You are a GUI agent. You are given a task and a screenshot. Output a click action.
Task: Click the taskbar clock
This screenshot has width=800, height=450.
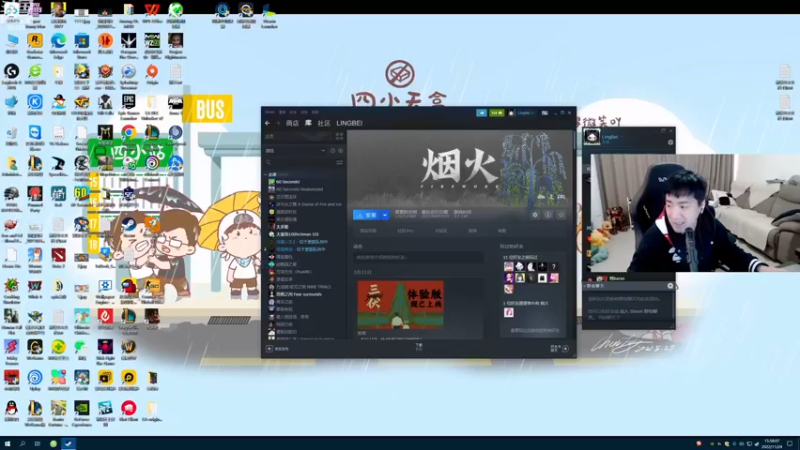pyautogui.click(x=771, y=443)
